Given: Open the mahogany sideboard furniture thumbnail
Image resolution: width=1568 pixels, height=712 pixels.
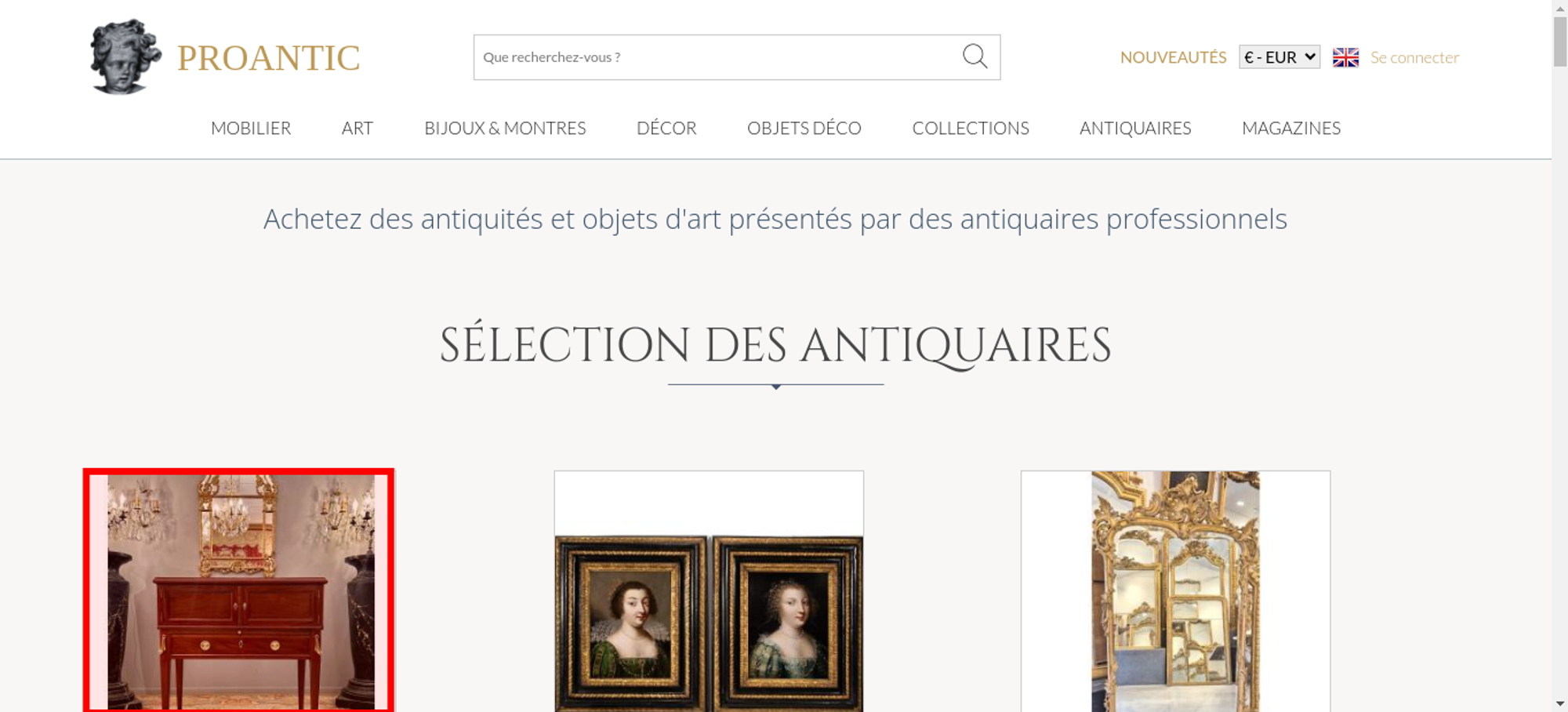Looking at the screenshot, I should pos(239,591).
